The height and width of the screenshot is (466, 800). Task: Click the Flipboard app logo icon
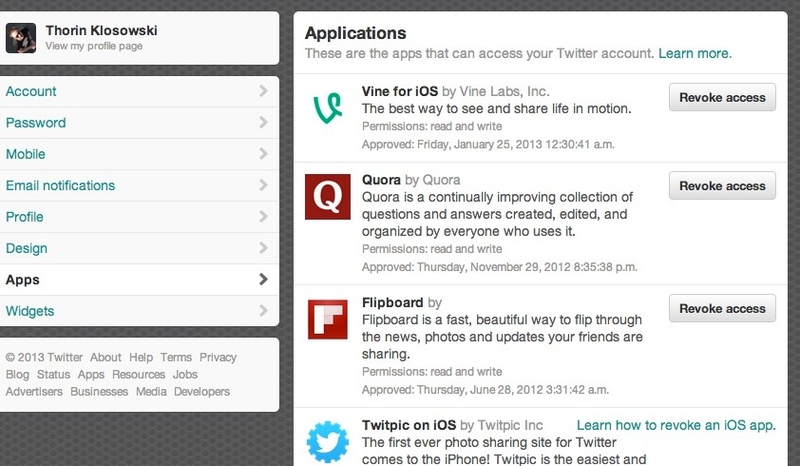click(328, 320)
